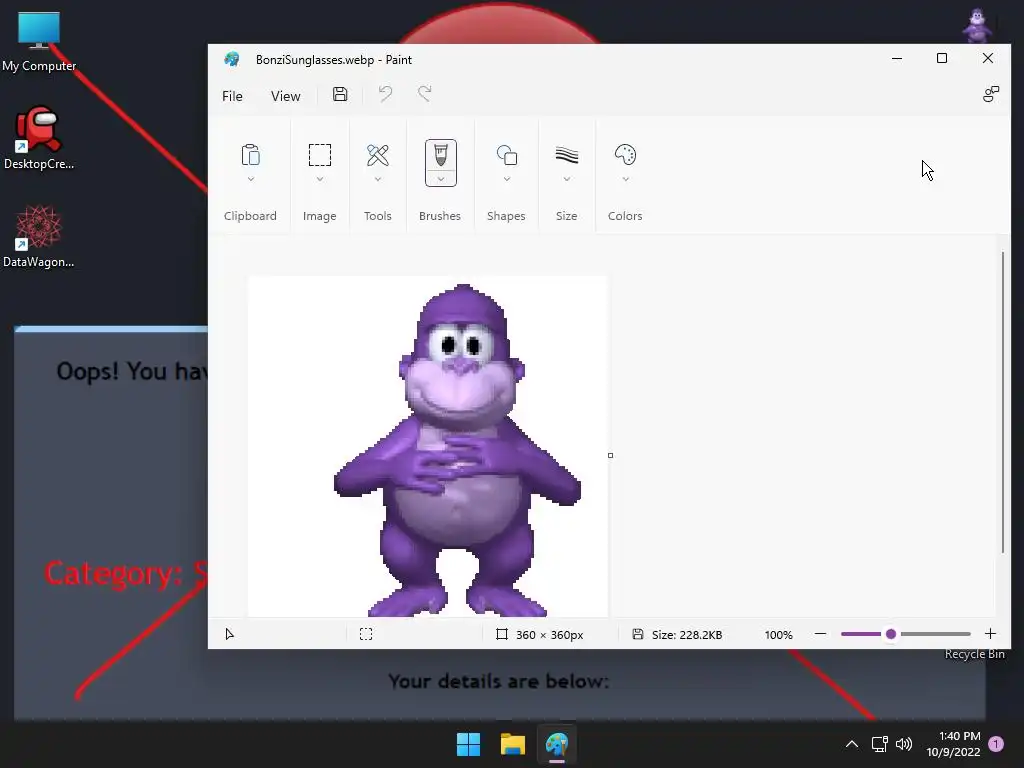Open the Tools pencil-and-brush icon
Viewport: 1024px width, 768px height.
point(377,155)
